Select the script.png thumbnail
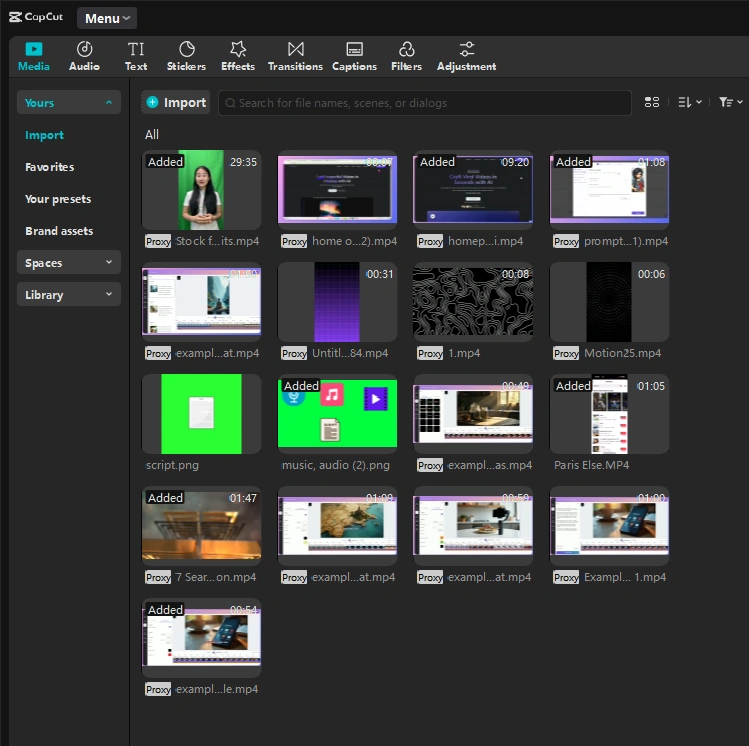Viewport: 749px width, 746px height. pyautogui.click(x=201, y=414)
